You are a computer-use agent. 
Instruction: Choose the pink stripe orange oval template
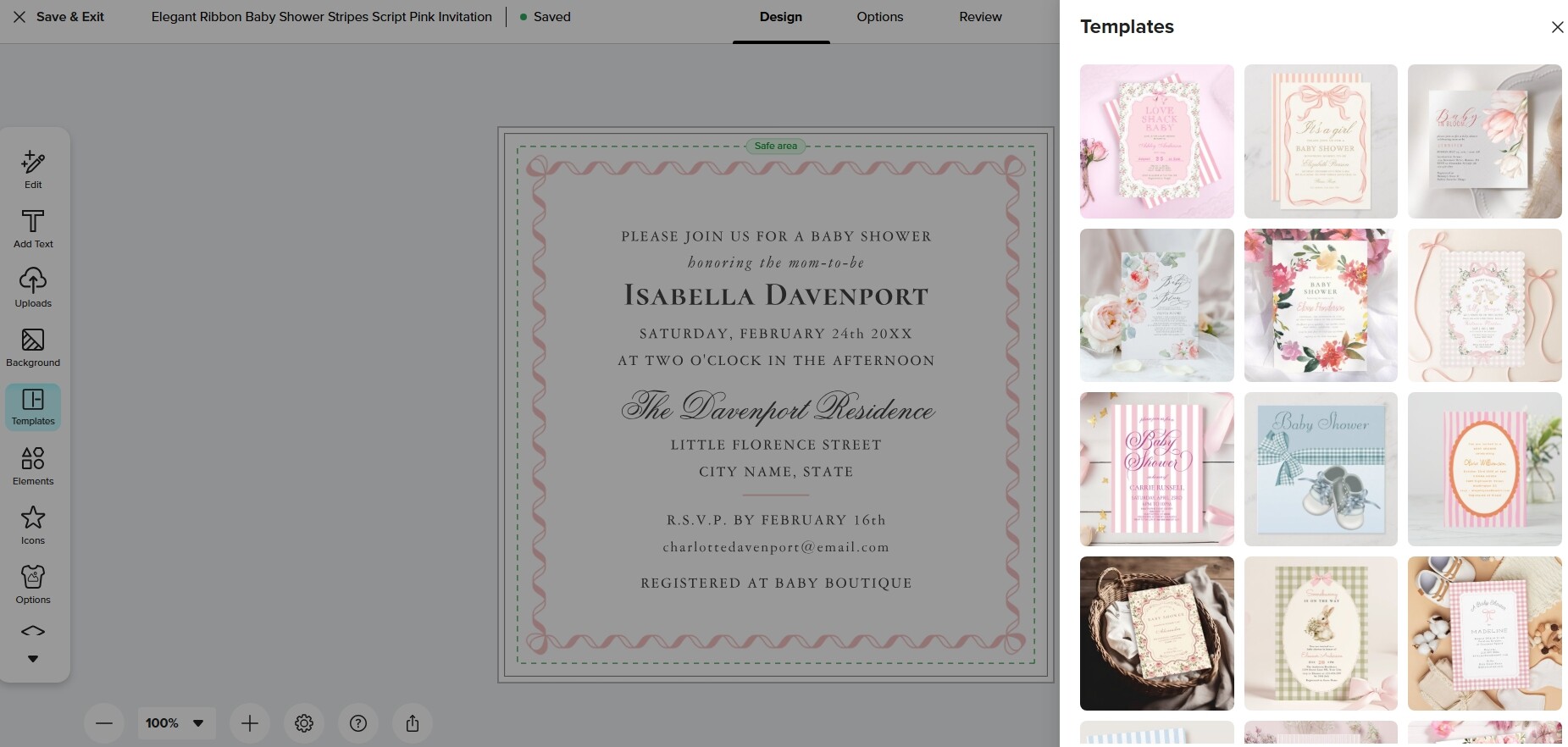pos(1485,469)
